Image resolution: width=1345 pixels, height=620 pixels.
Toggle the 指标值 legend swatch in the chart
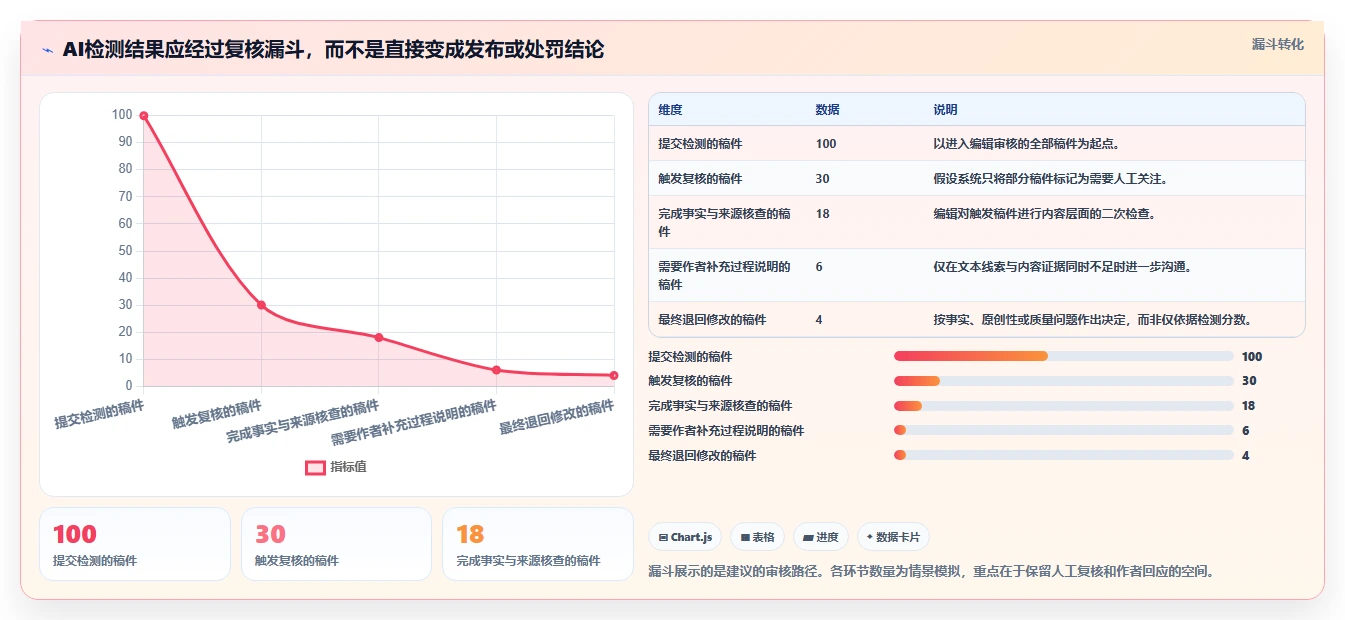[315, 467]
